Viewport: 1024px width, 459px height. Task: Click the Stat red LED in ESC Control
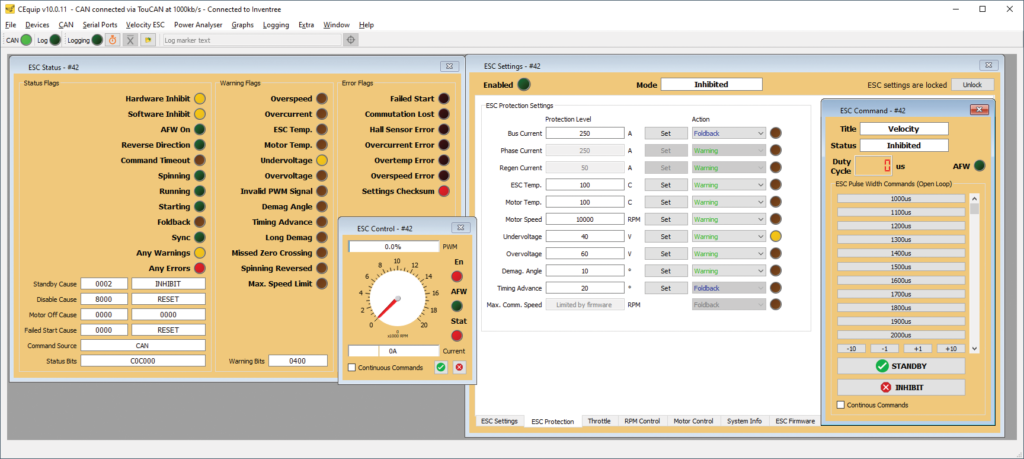click(458, 336)
